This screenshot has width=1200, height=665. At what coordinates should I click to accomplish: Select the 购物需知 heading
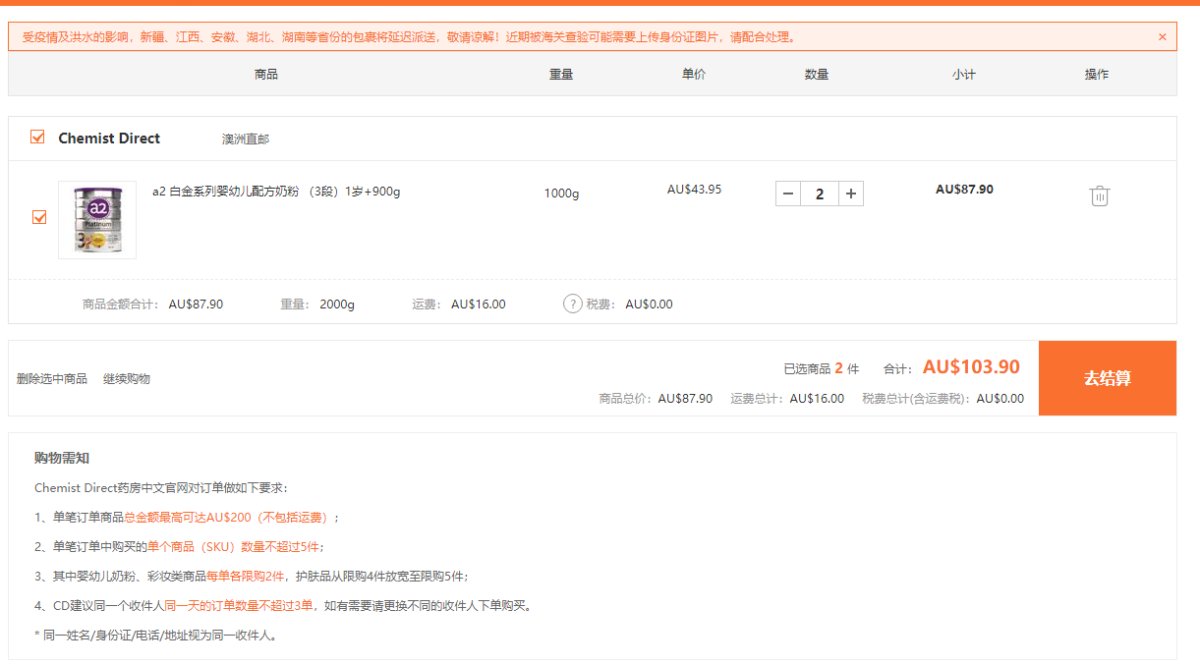coord(62,458)
